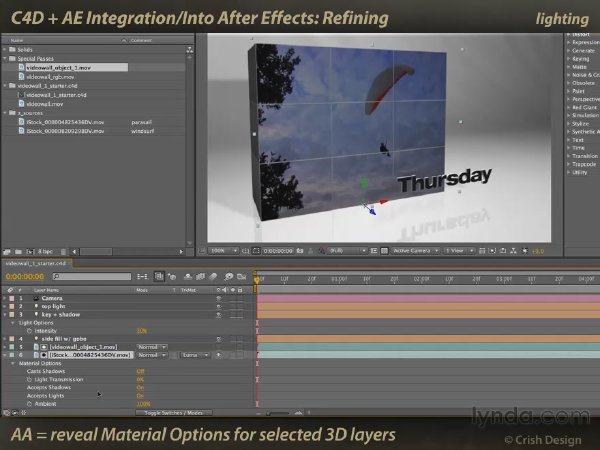The width and height of the screenshot is (600, 450).
Task: Enable Frame Blending for timeline
Action: point(200,276)
